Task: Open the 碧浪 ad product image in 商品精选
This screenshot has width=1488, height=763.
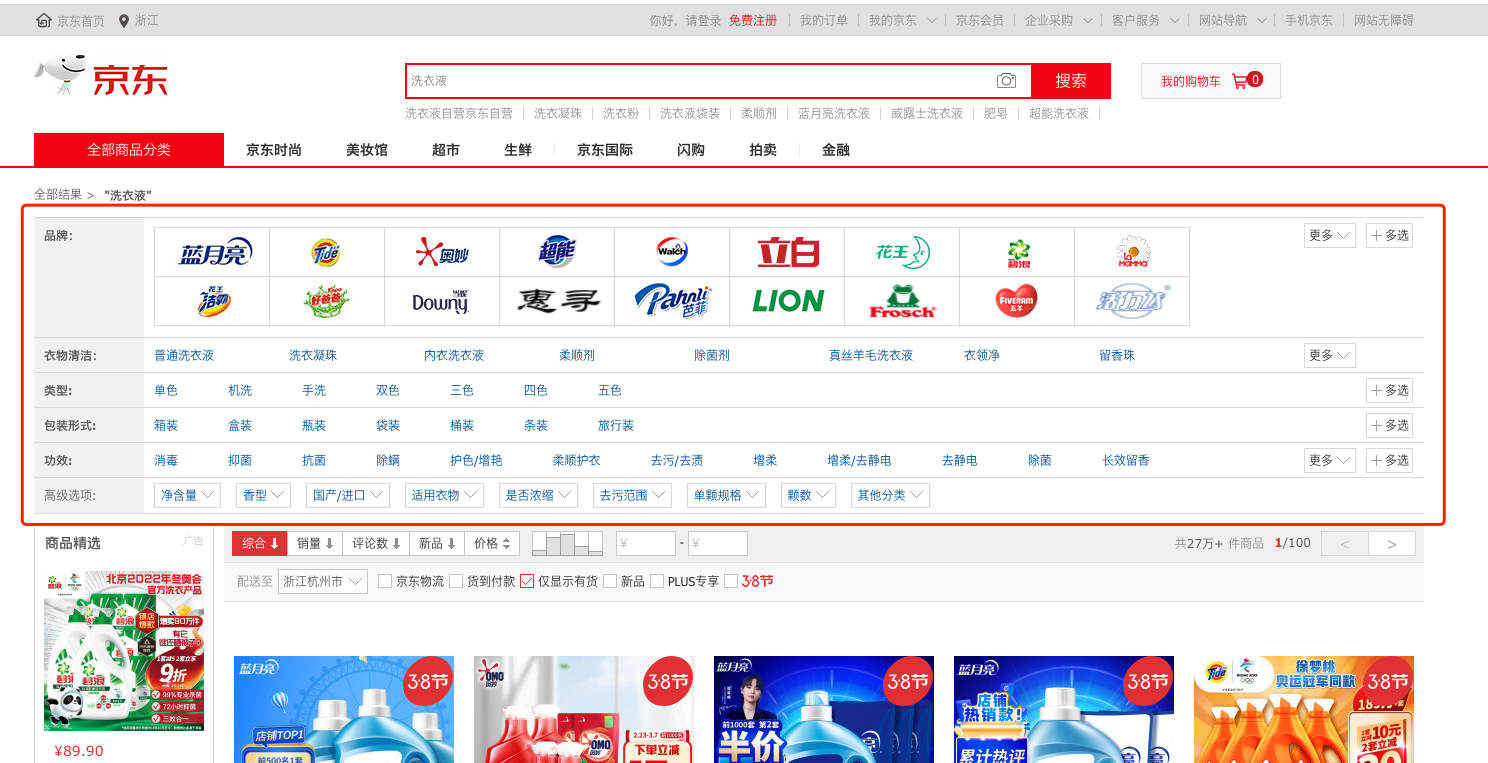Action: pyautogui.click(x=124, y=651)
